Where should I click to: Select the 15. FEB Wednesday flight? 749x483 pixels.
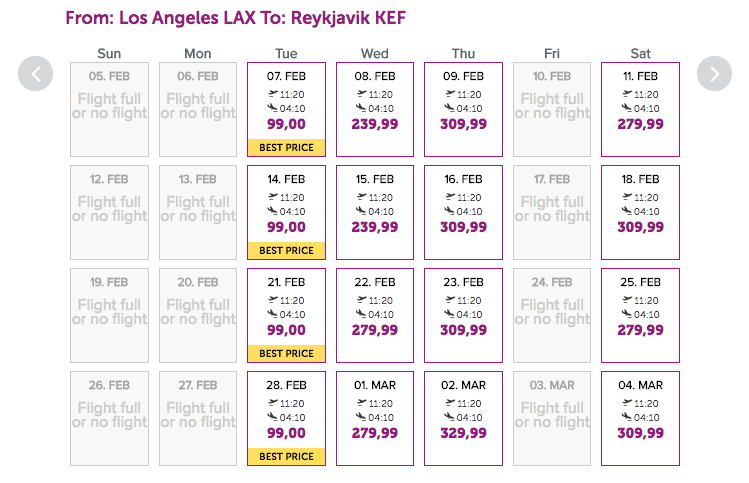click(x=375, y=212)
